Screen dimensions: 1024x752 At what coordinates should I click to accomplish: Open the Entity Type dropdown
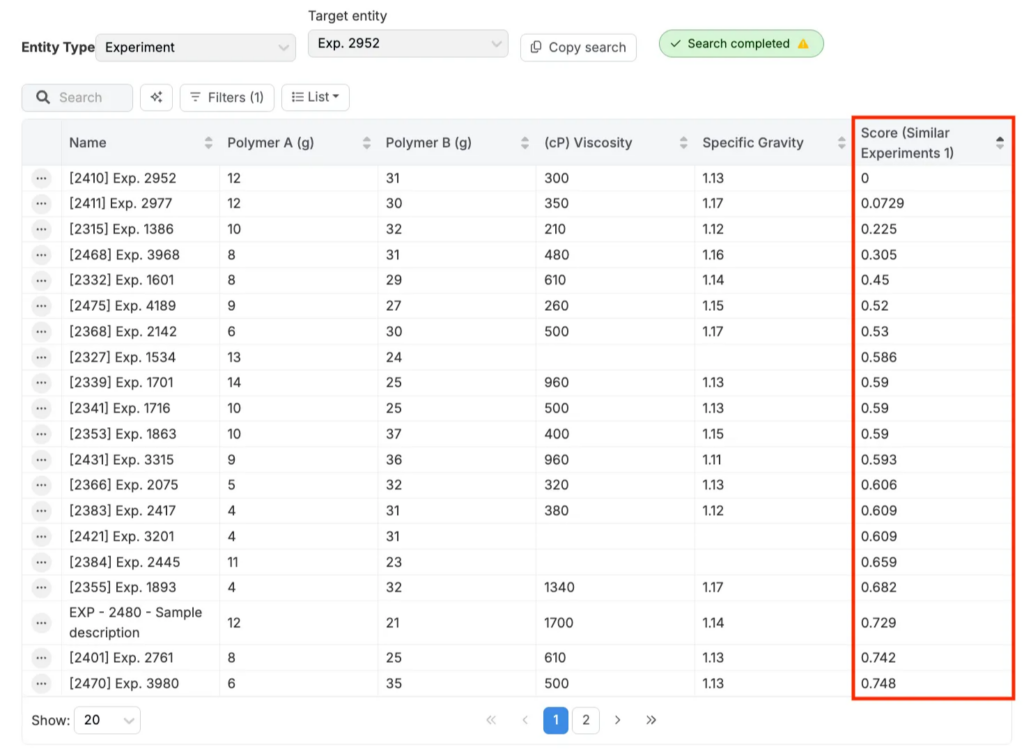(195, 47)
